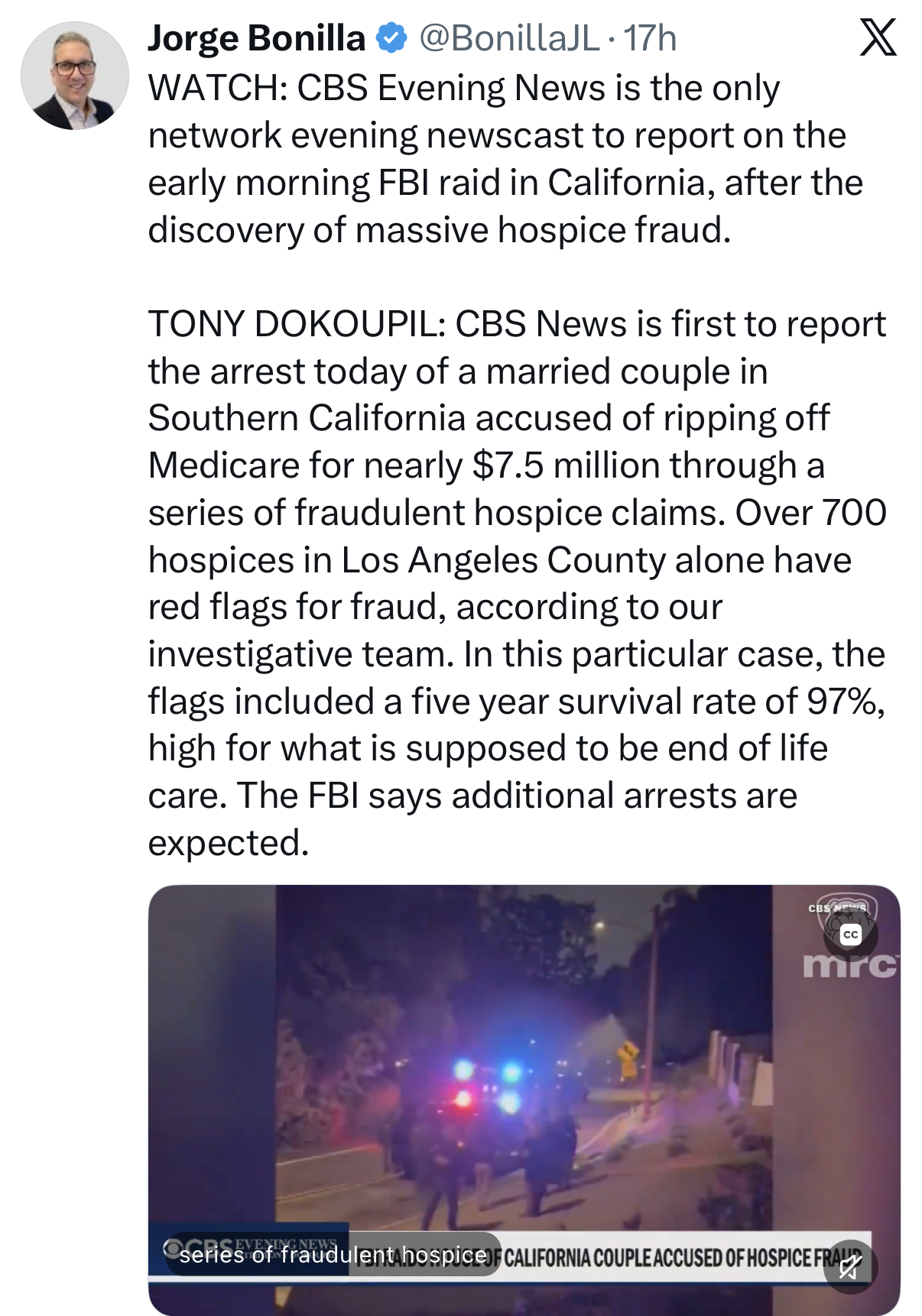Click the mrc watermark on the video
This screenshot has width=922, height=1316.
point(850,966)
